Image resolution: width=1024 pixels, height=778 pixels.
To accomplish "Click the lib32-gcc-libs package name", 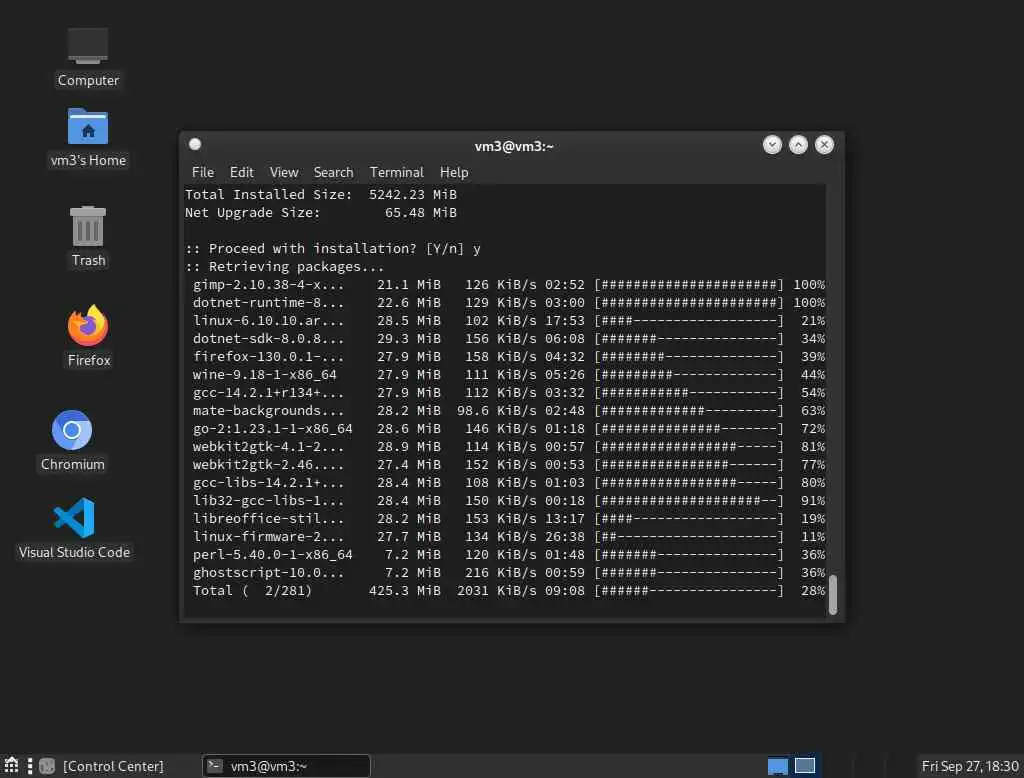I will point(268,500).
